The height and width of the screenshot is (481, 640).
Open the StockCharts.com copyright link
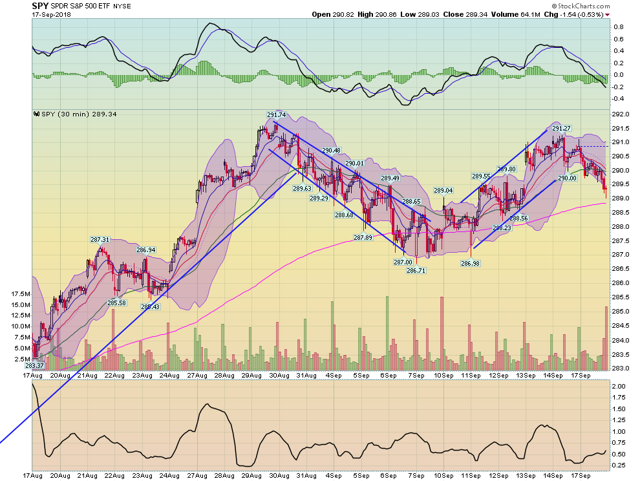click(x=580, y=6)
